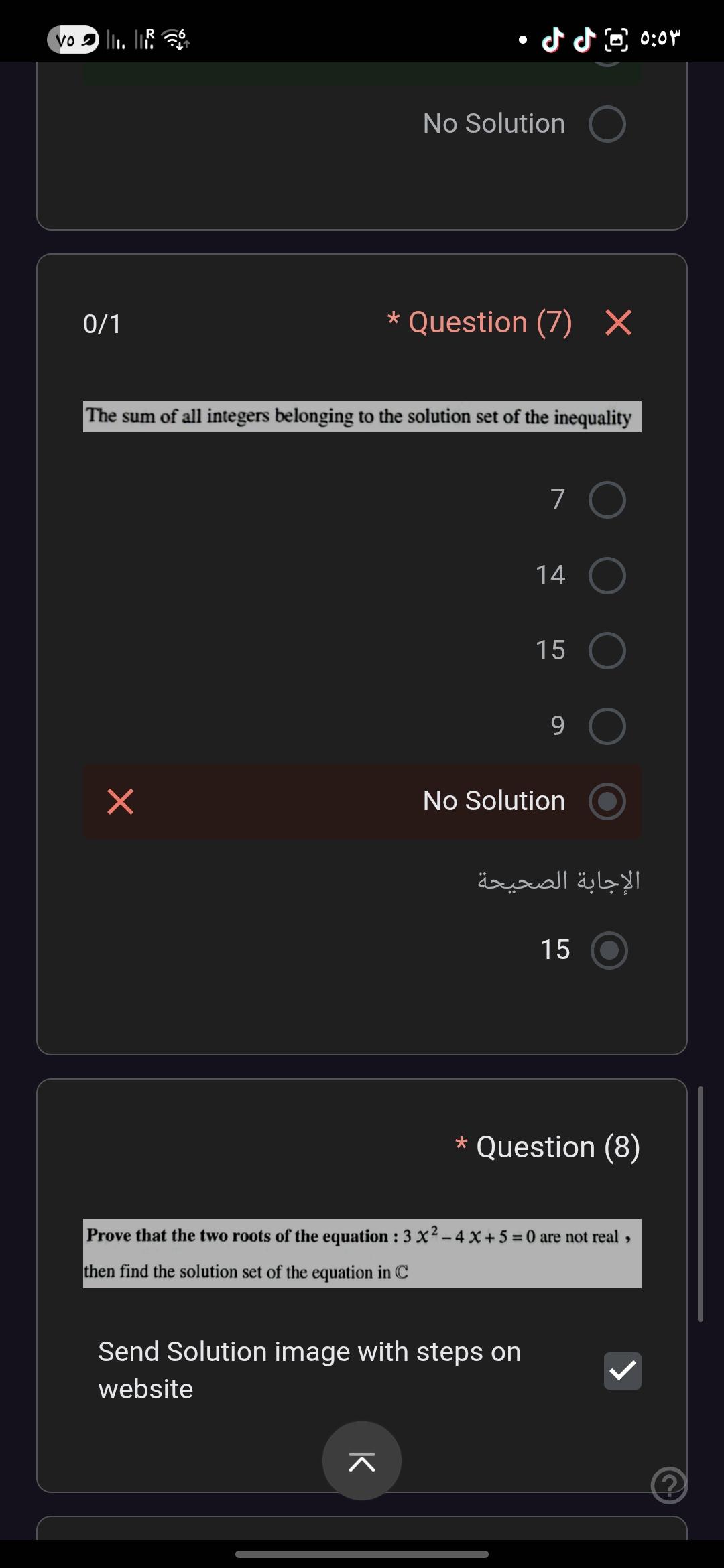Screen dimensions: 724x1568
Task: Tap the correct answer 15 radio button
Action: pyautogui.click(x=609, y=950)
